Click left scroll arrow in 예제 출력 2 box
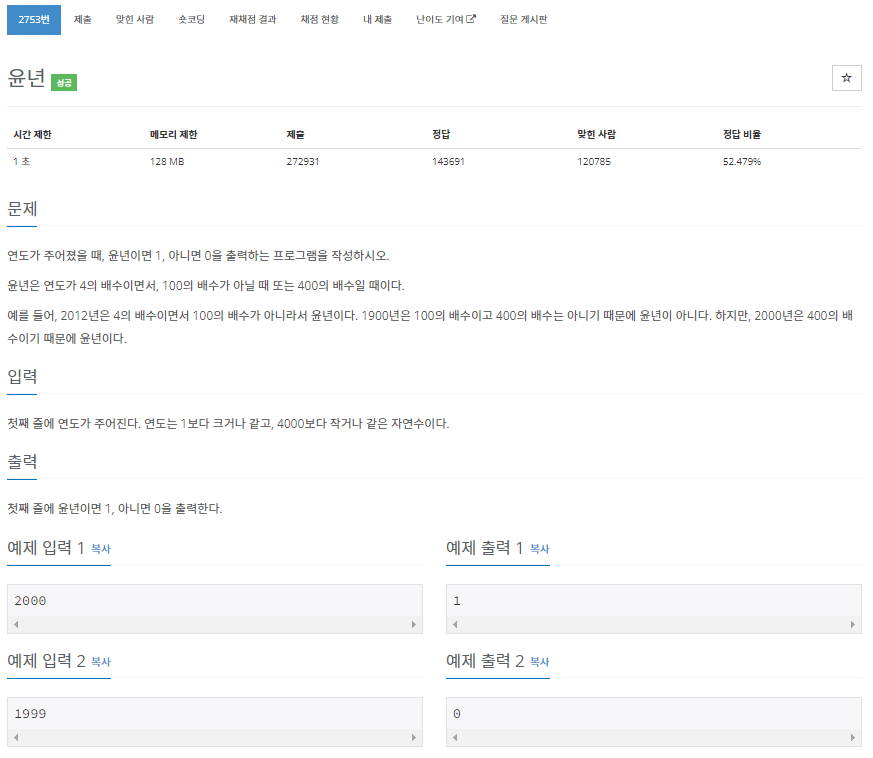 pos(455,737)
